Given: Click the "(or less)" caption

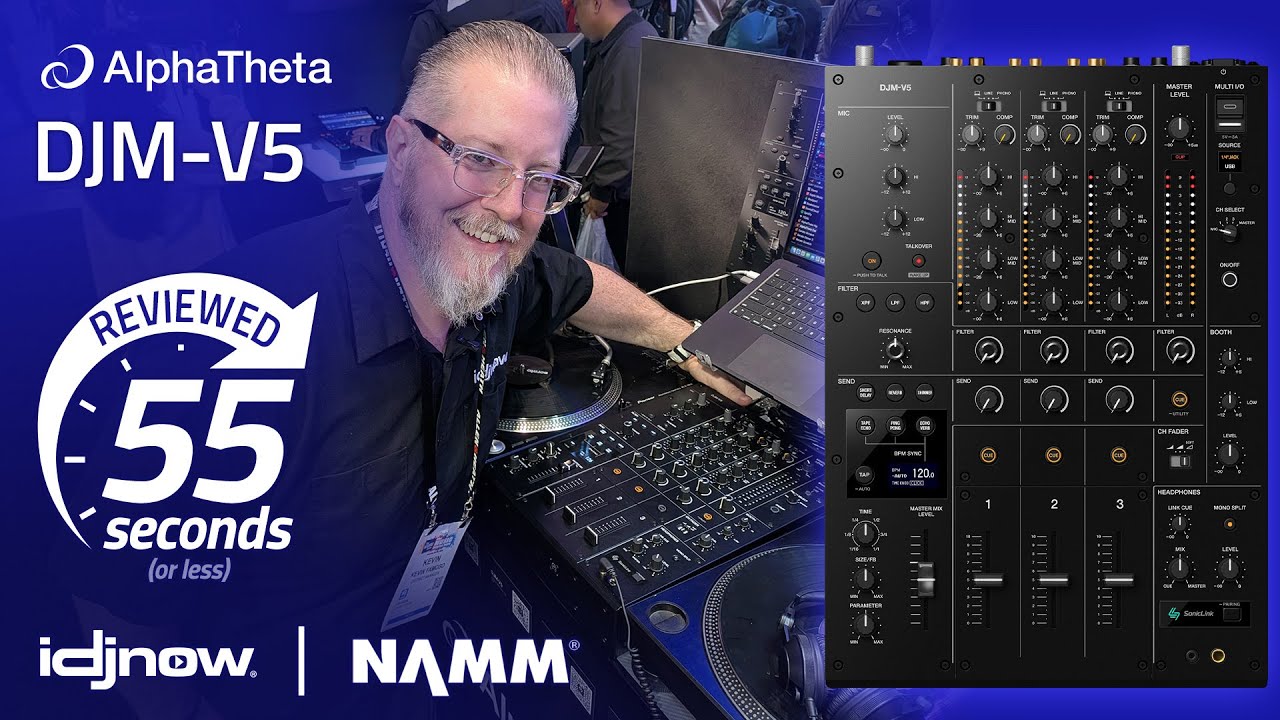Looking at the screenshot, I should 189,572.
